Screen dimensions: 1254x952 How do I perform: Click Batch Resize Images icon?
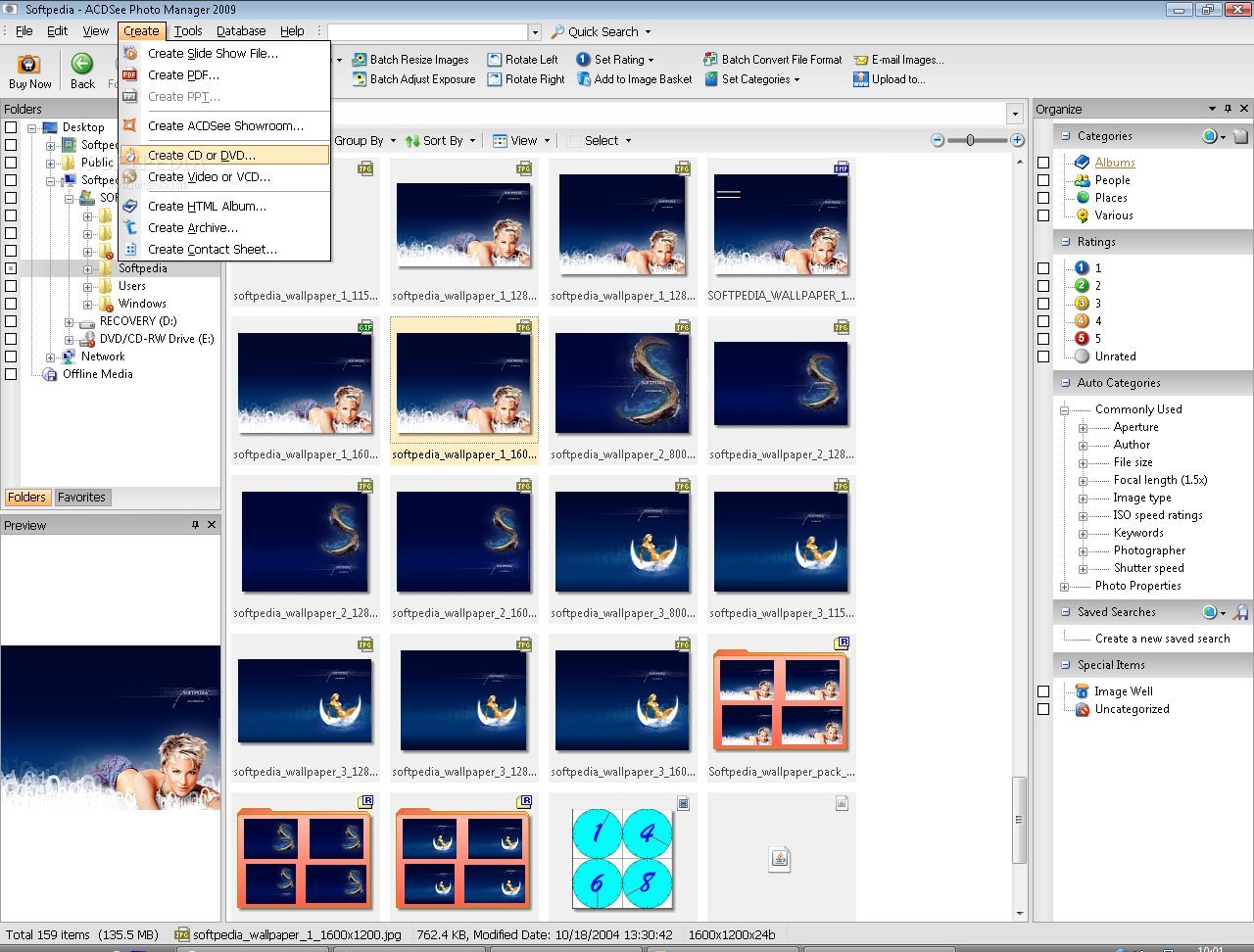pyautogui.click(x=360, y=60)
